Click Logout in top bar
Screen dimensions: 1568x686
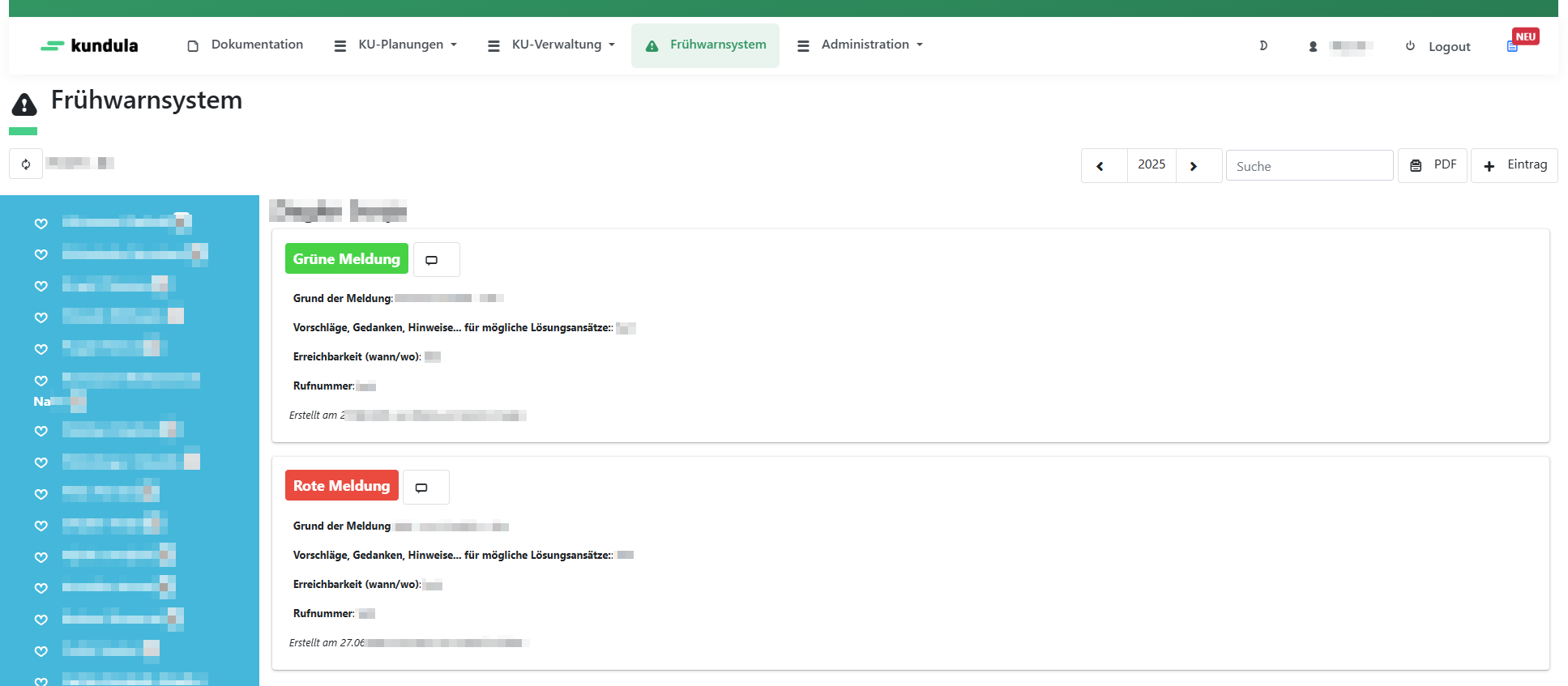click(x=1438, y=47)
